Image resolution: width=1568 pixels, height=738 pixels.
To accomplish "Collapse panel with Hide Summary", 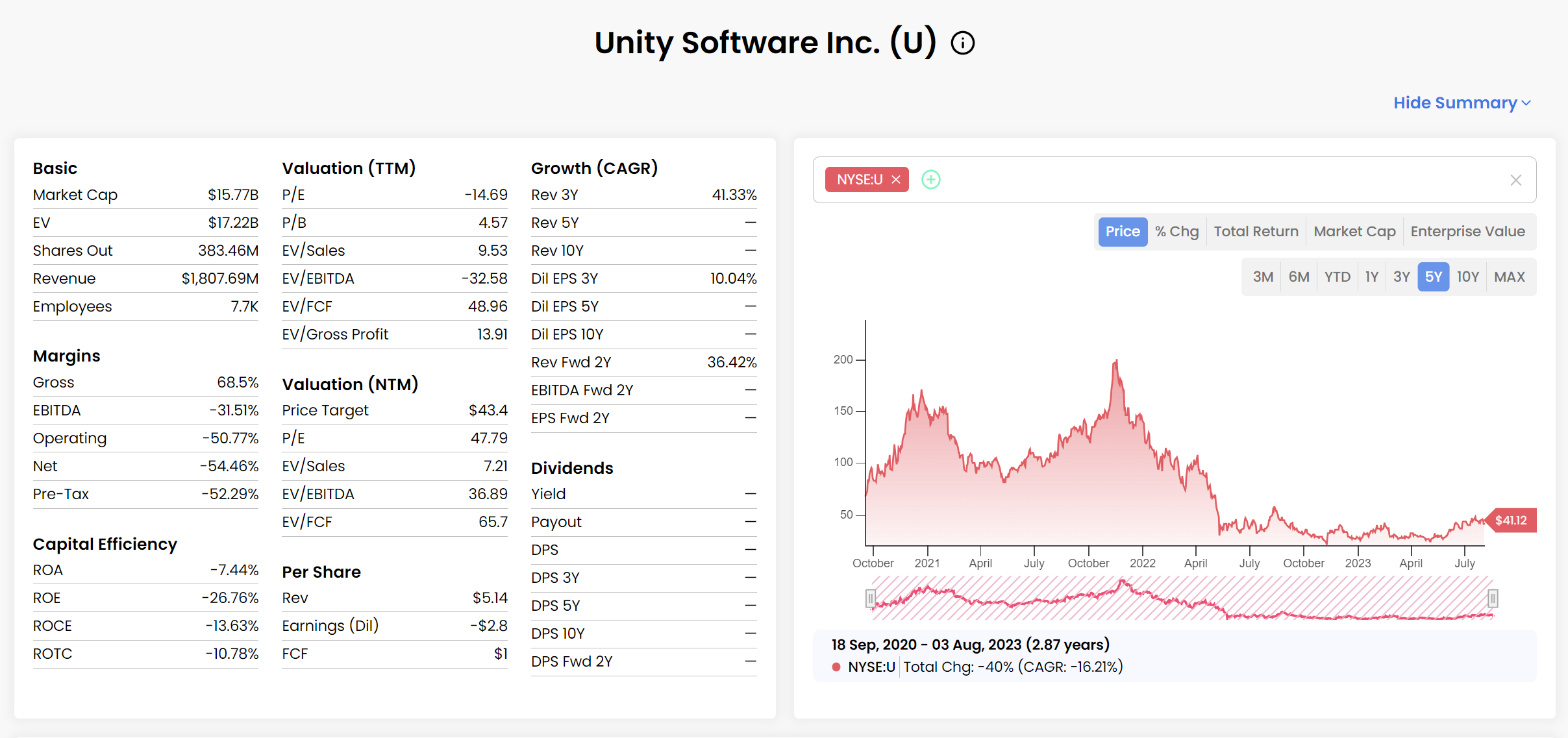I will tap(1454, 103).
